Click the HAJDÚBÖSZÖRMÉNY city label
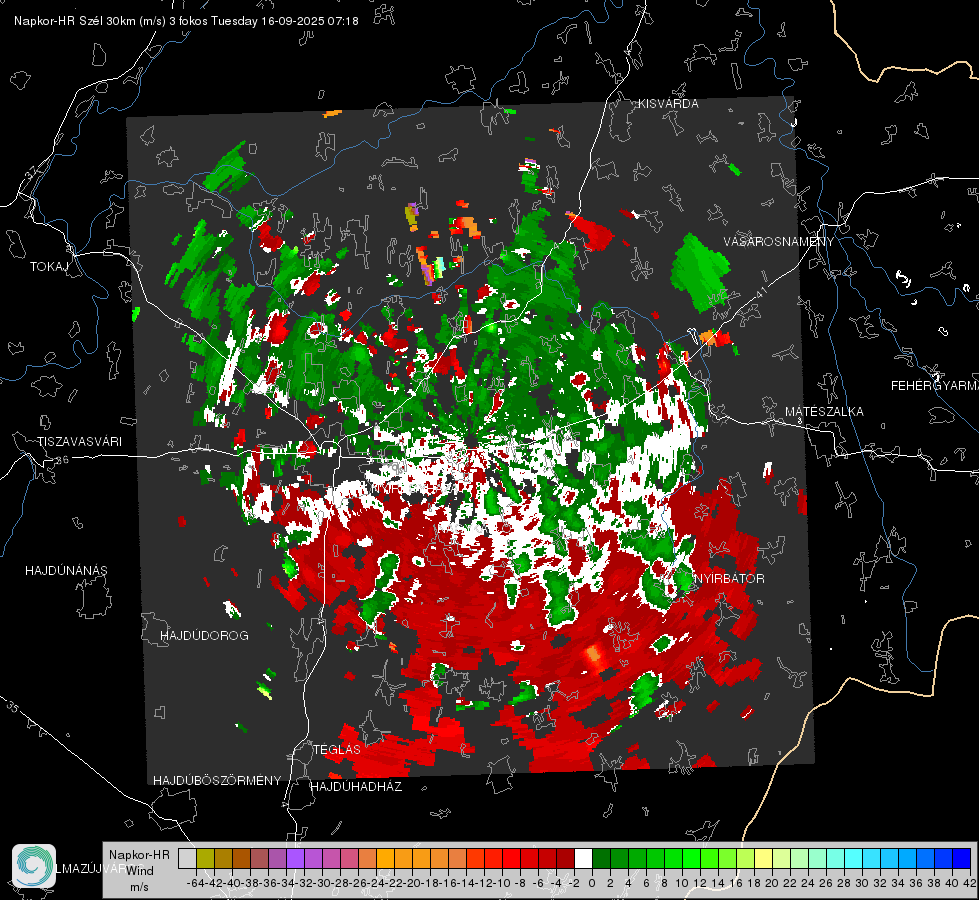 pos(217,781)
